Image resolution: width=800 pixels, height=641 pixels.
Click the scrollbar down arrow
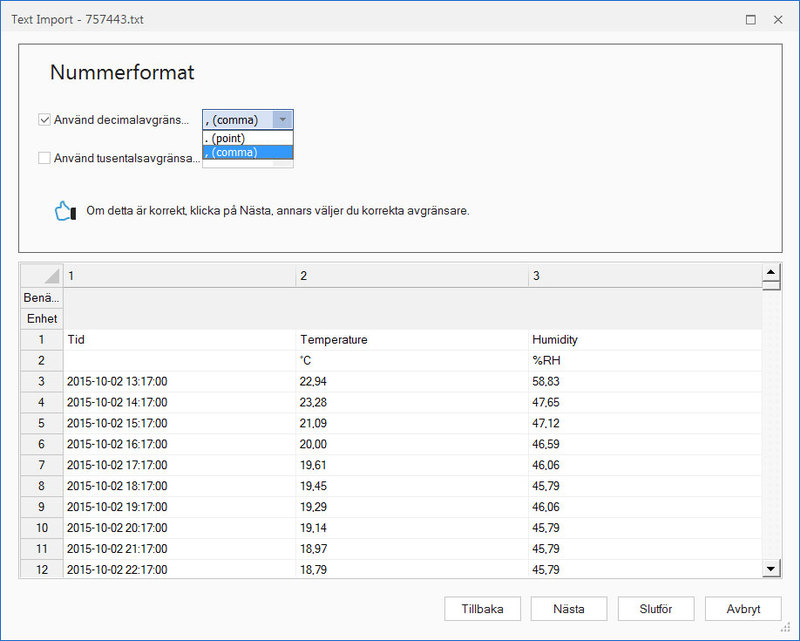(x=771, y=568)
